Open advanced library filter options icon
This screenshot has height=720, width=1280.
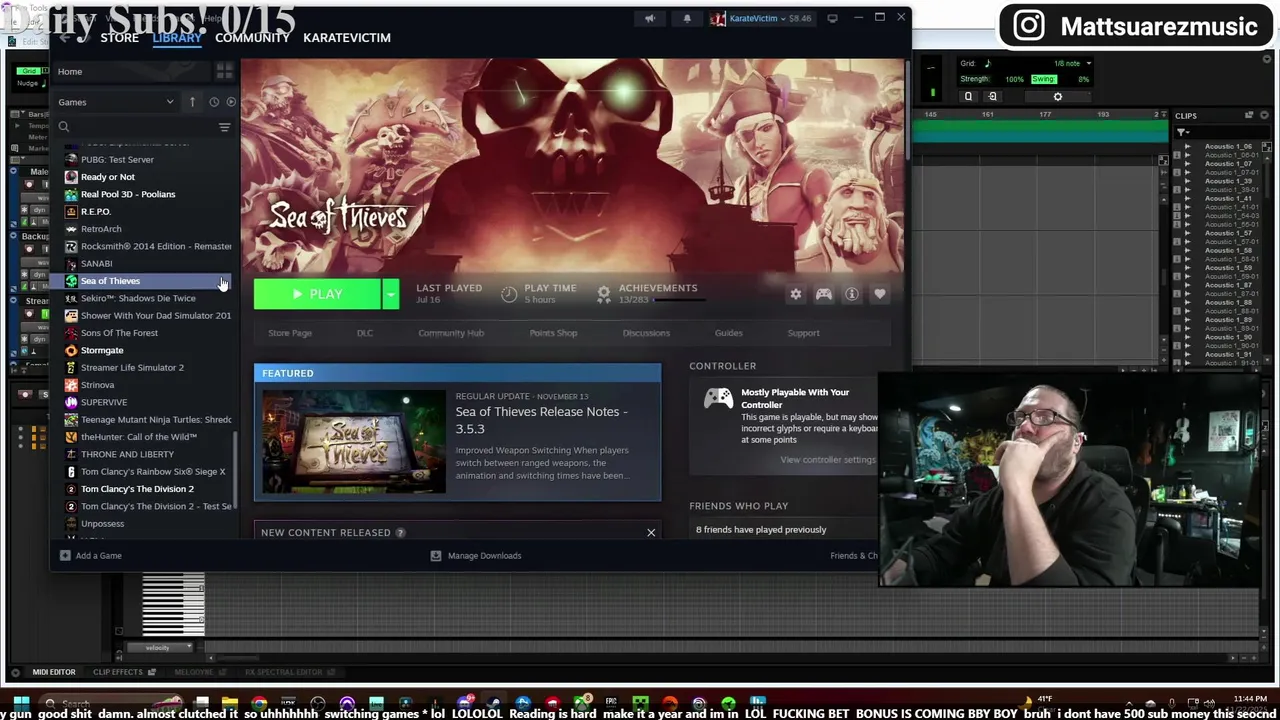point(224,127)
